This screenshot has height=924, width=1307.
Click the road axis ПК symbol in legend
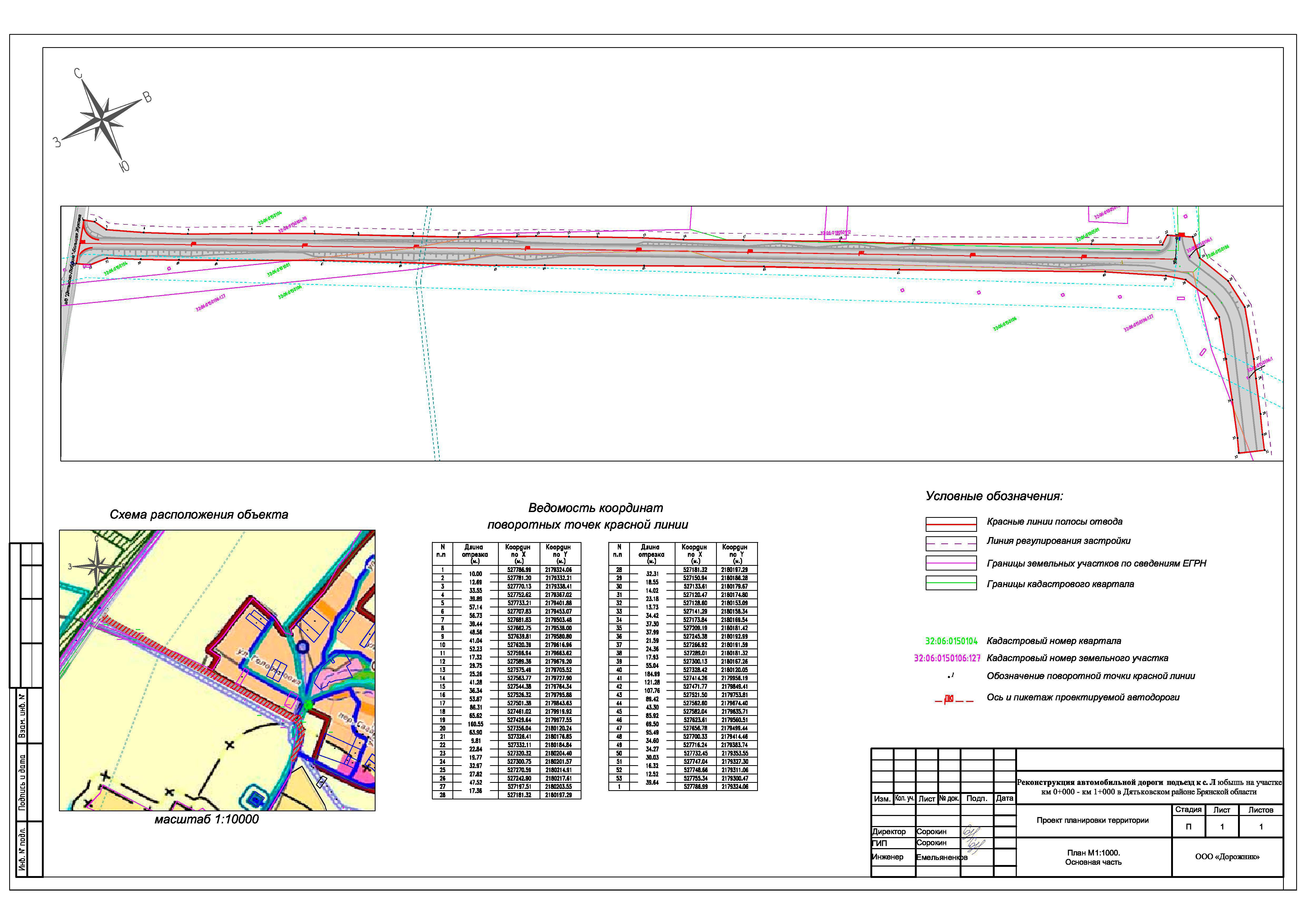coord(949,699)
